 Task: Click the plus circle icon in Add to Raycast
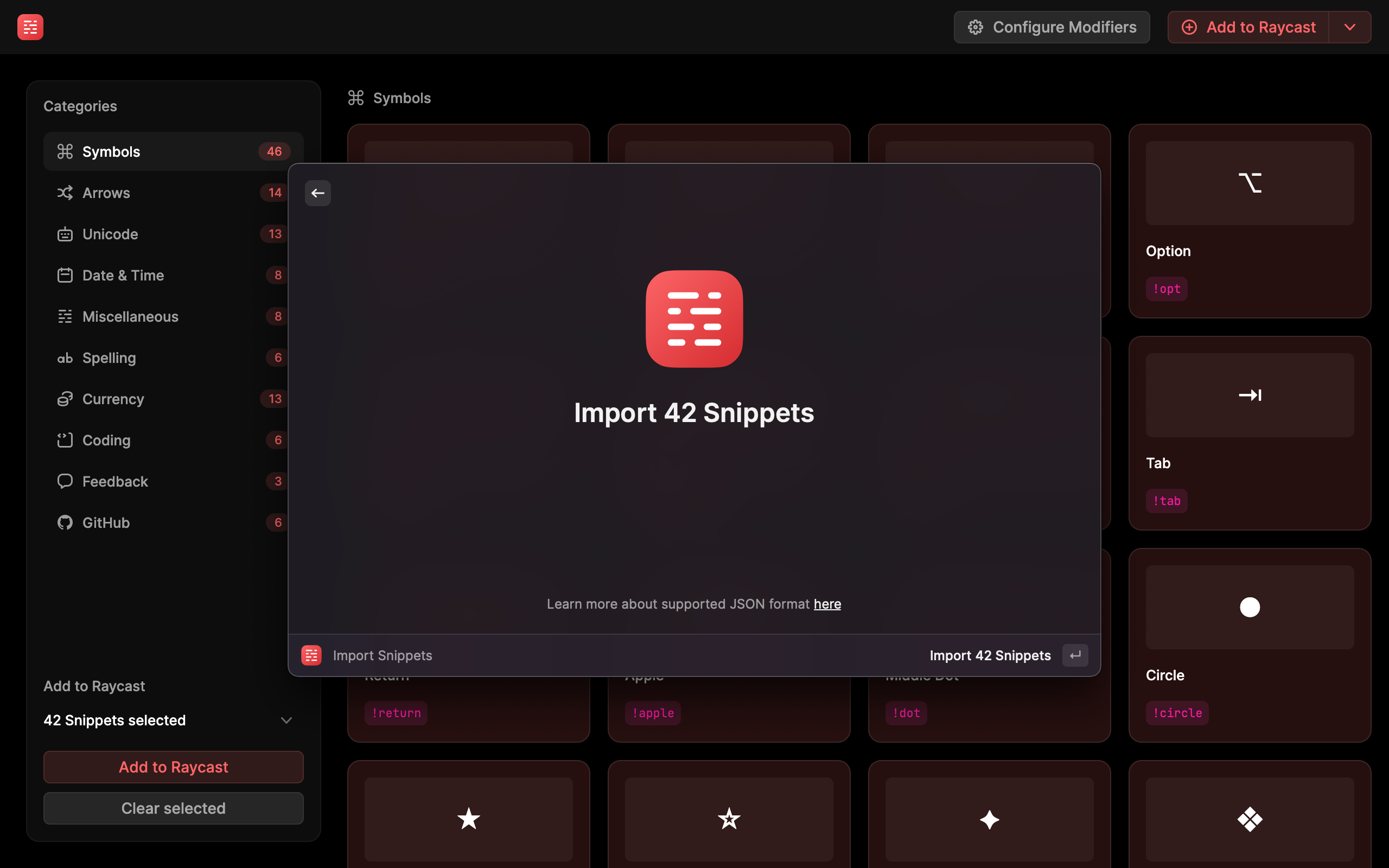1189,27
